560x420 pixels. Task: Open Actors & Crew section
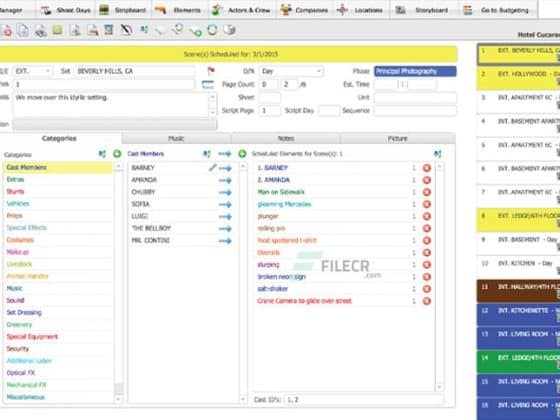[x=241, y=10]
